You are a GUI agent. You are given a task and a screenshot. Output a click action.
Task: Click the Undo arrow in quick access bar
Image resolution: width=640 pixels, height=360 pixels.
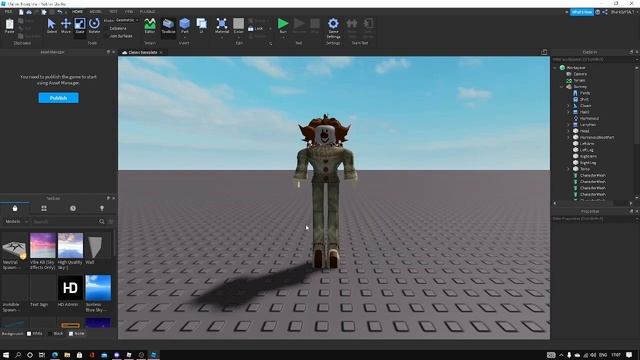coord(60,12)
